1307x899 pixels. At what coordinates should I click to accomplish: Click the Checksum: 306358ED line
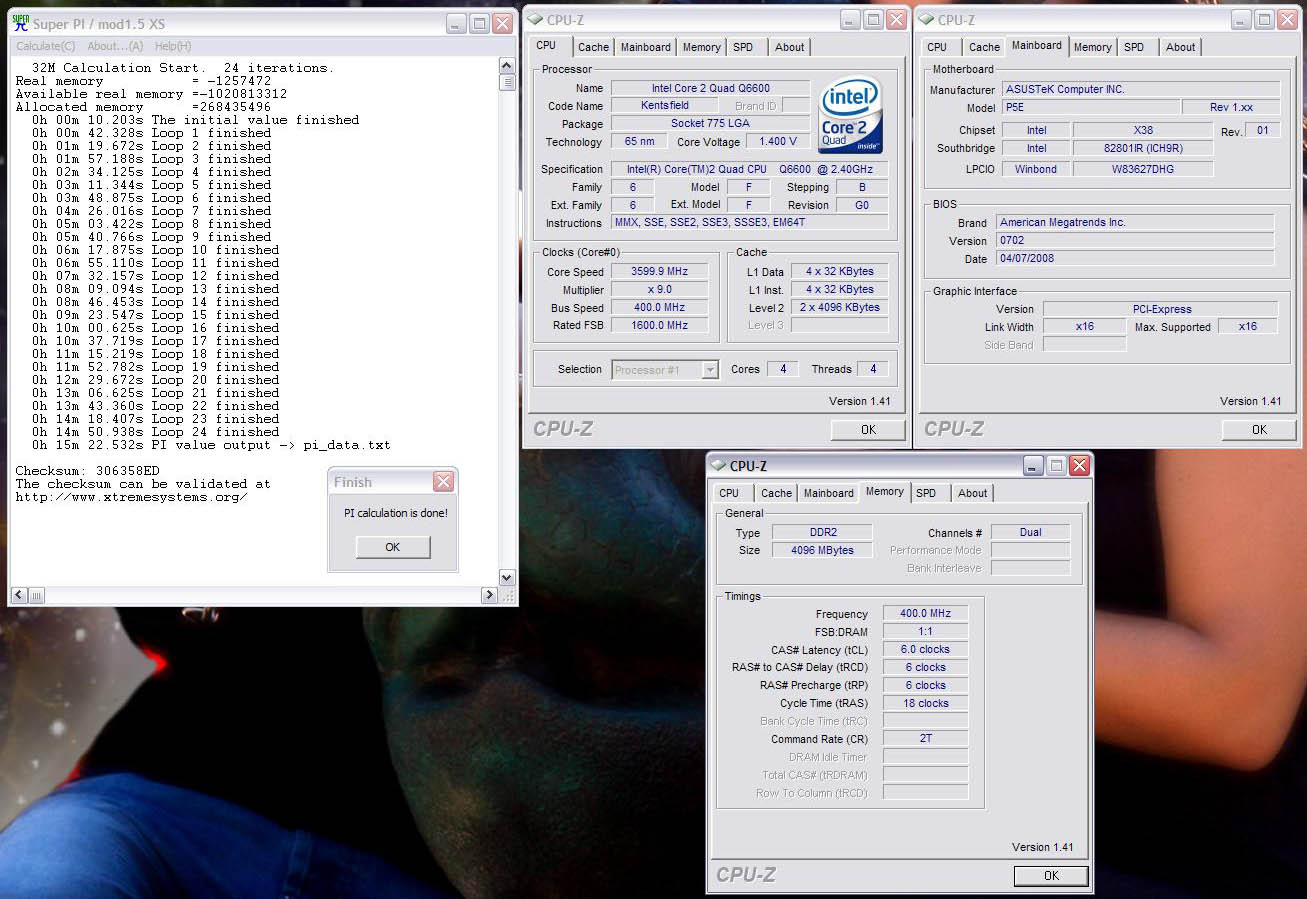(x=87, y=471)
